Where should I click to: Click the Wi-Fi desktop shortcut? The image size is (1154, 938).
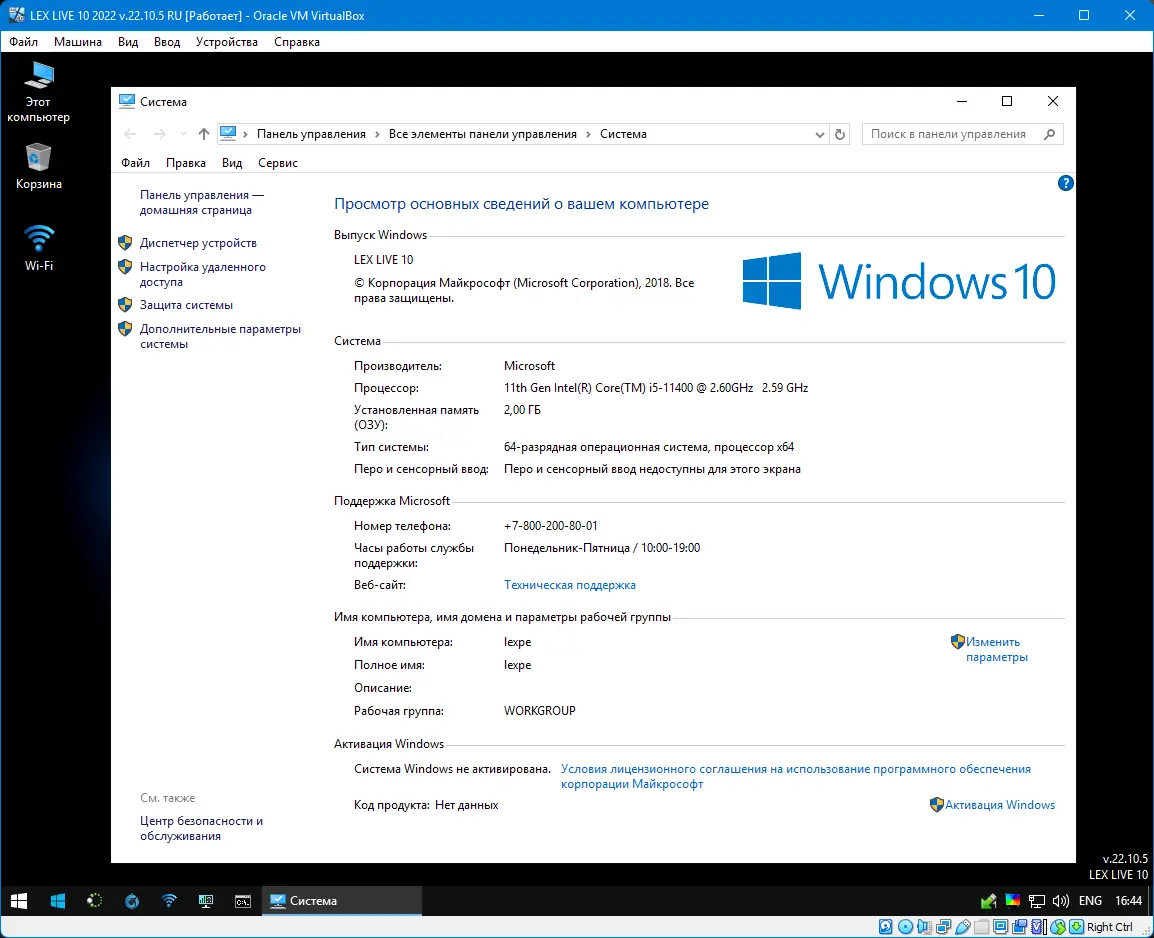(x=38, y=247)
